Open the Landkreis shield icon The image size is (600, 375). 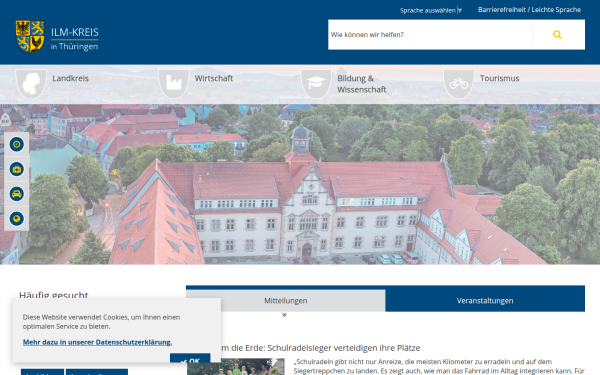coord(31,83)
